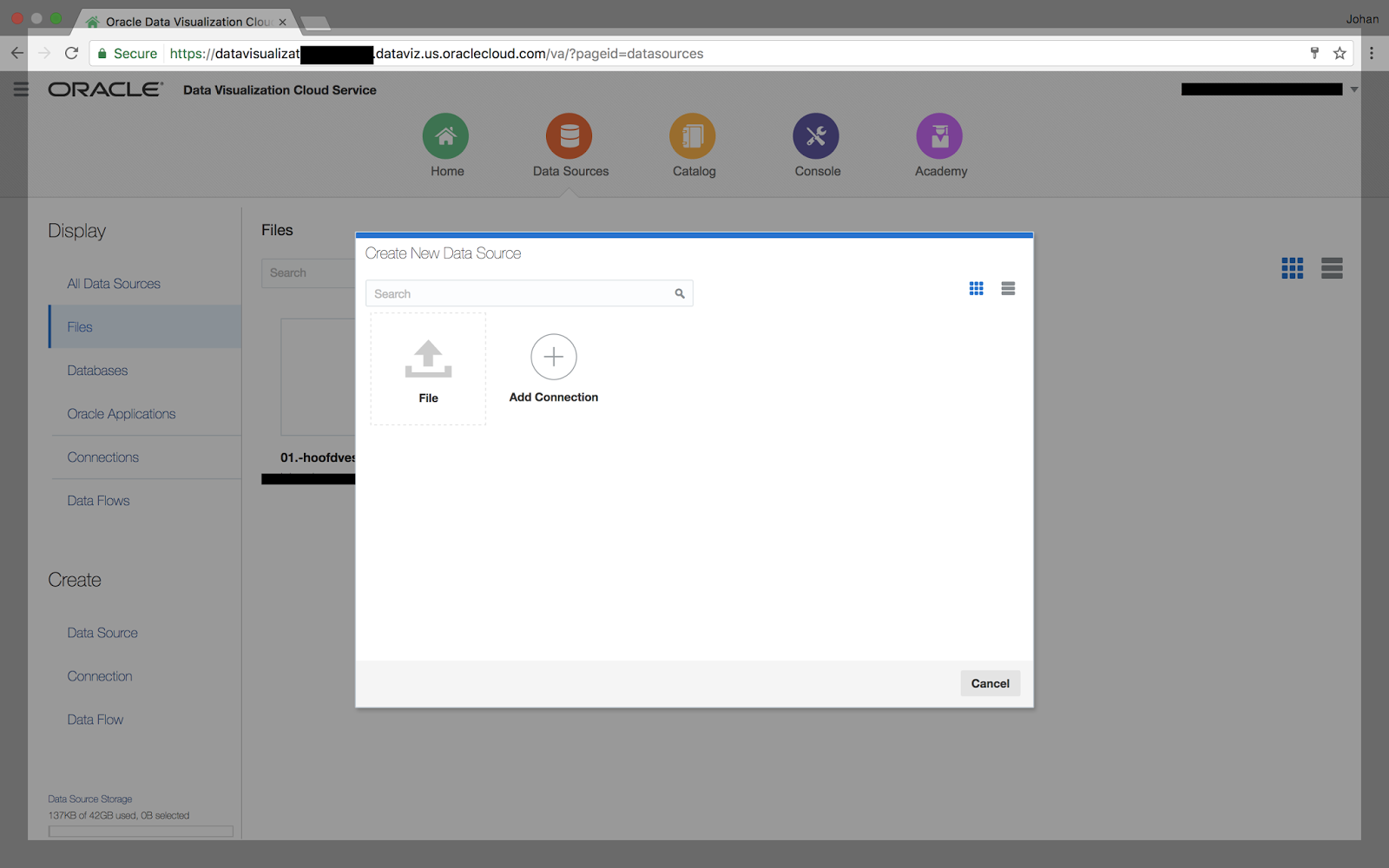Open the Academy

coord(939,144)
